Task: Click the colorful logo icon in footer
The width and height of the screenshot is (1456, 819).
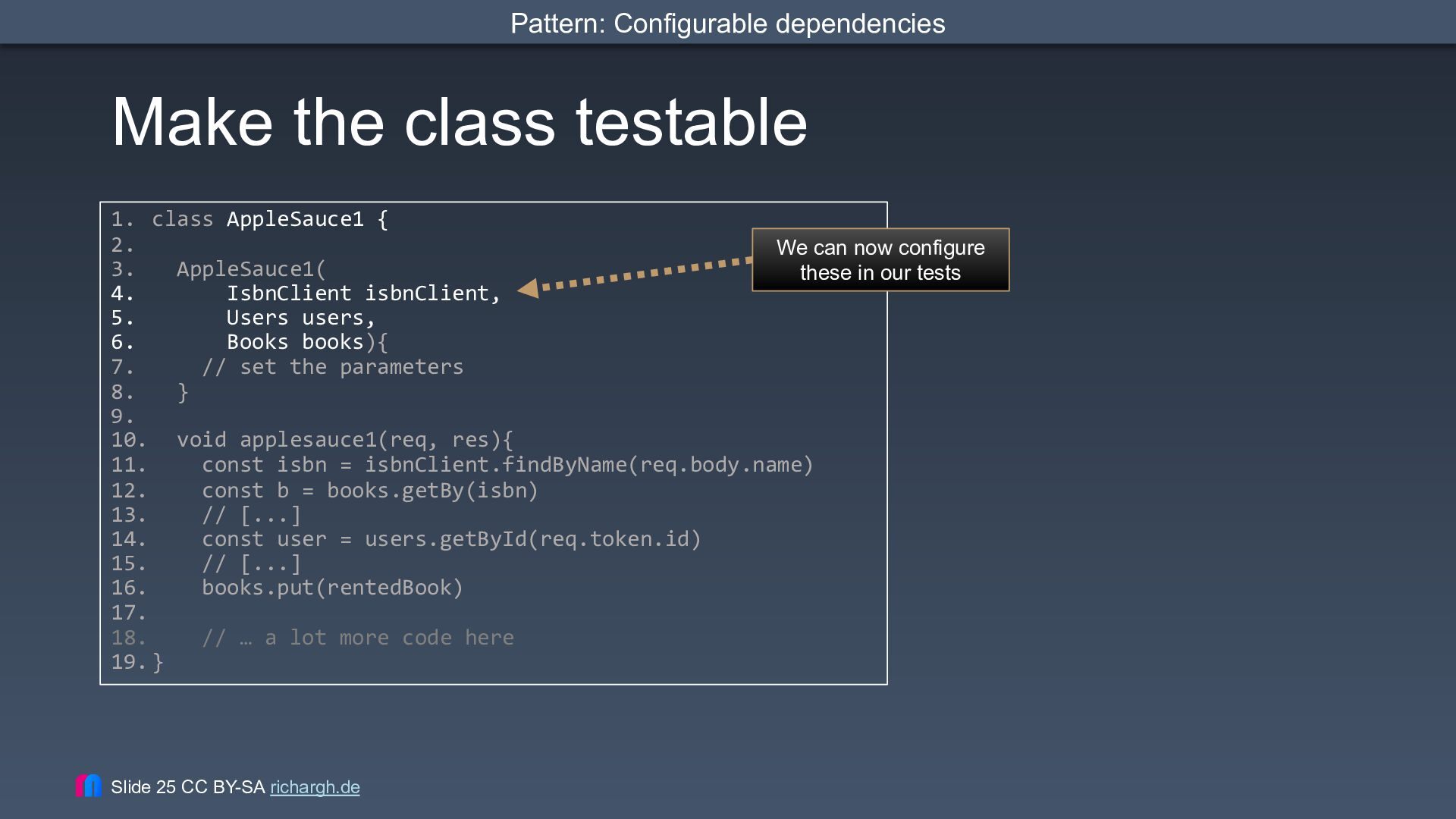Action: (x=89, y=786)
